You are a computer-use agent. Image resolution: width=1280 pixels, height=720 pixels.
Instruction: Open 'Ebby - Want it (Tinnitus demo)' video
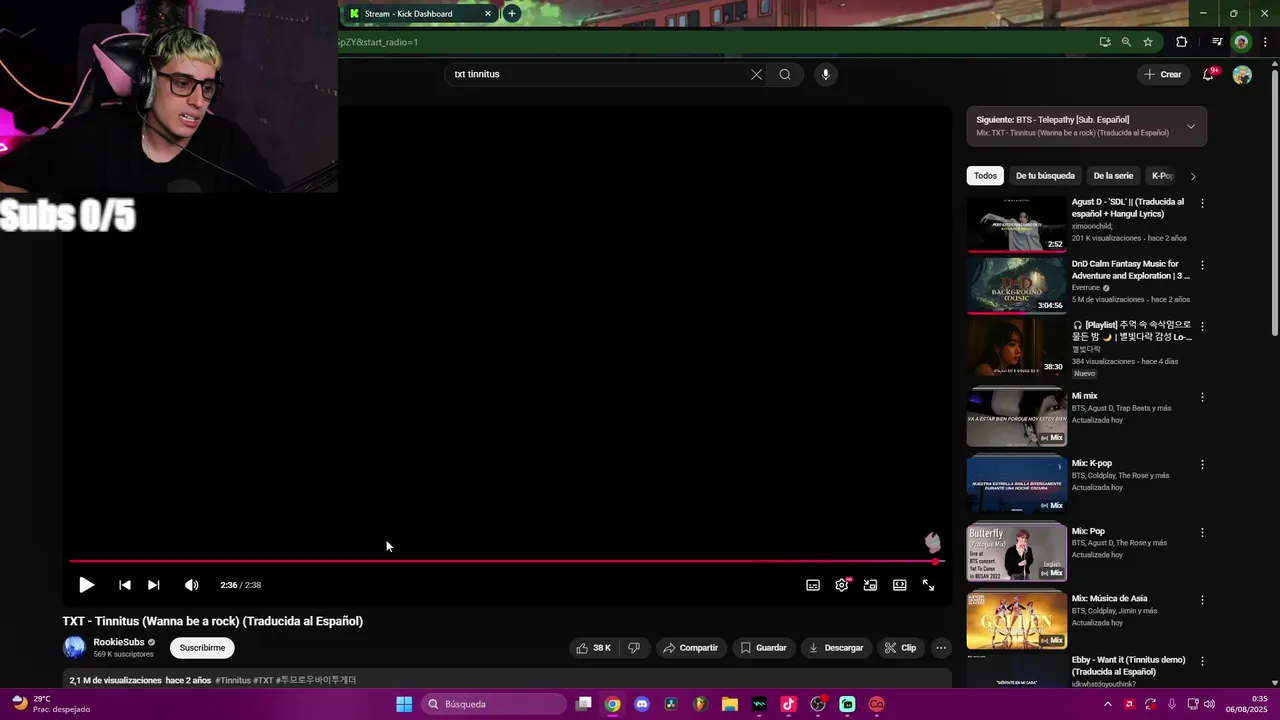[1128, 665]
